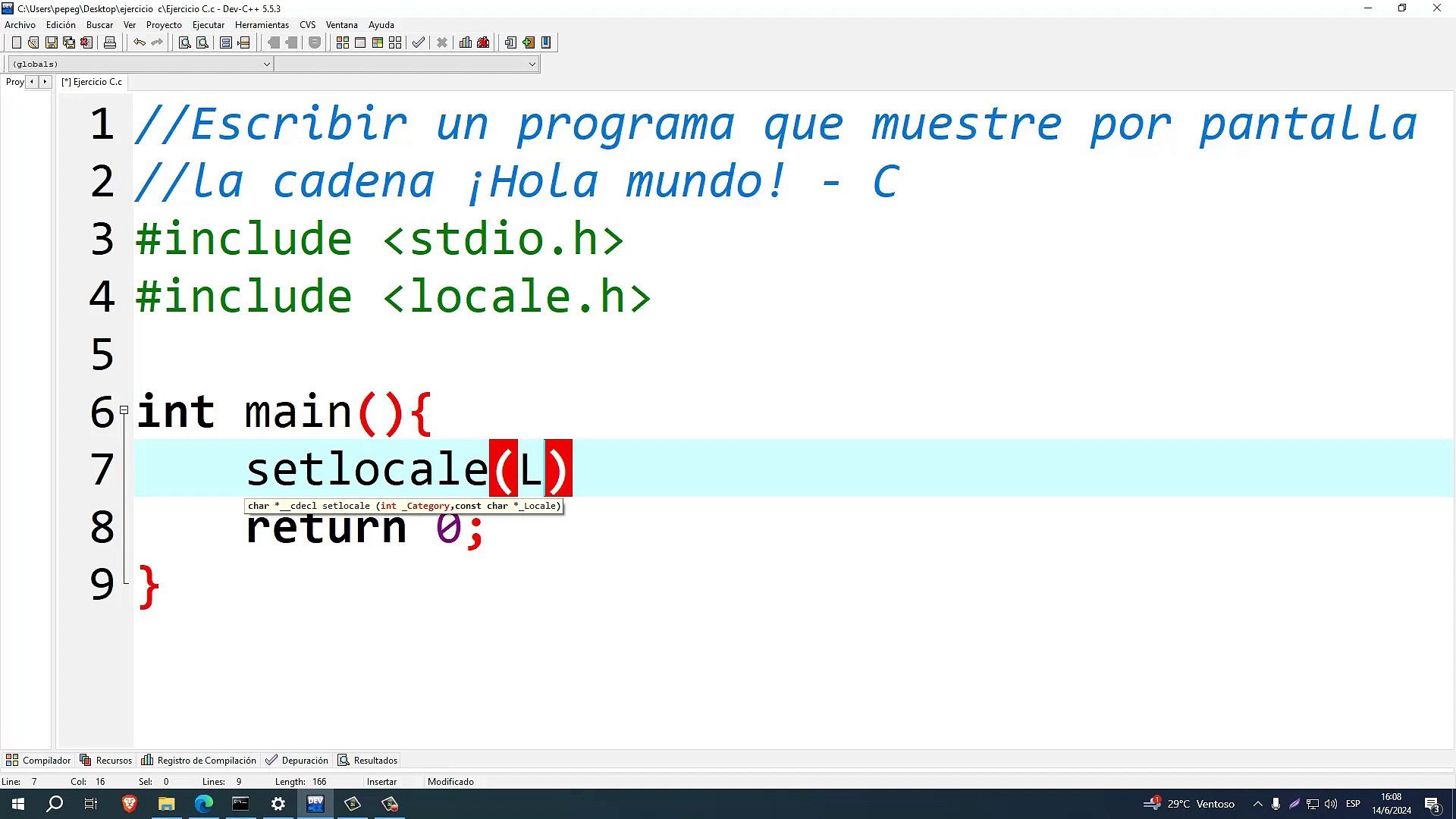1456x819 pixels.
Task: Click the Save file toolbar icon
Action: pyautogui.click(x=51, y=42)
